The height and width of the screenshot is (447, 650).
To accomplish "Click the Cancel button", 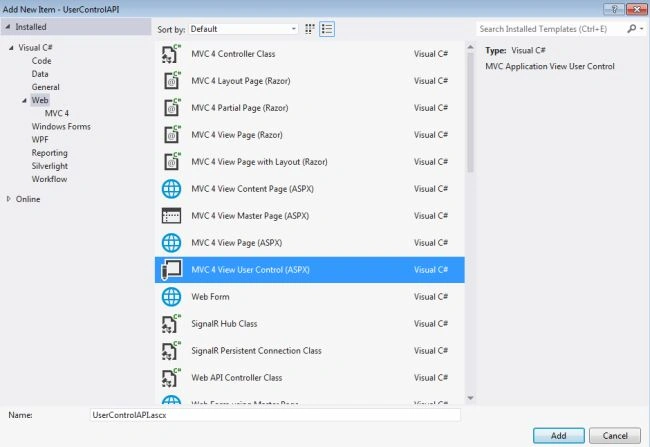I will click(x=615, y=436).
